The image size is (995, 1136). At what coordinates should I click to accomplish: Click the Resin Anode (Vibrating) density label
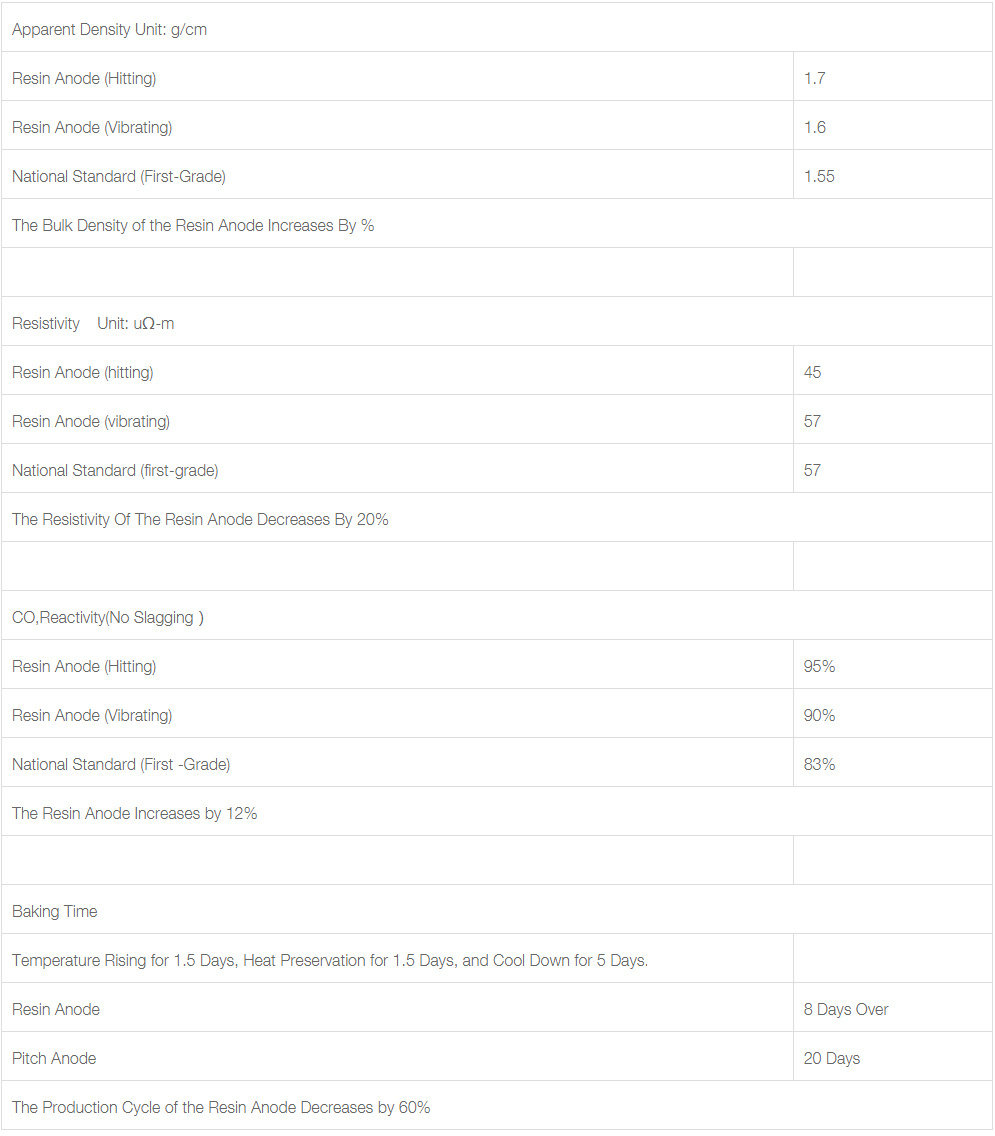[x=92, y=128]
